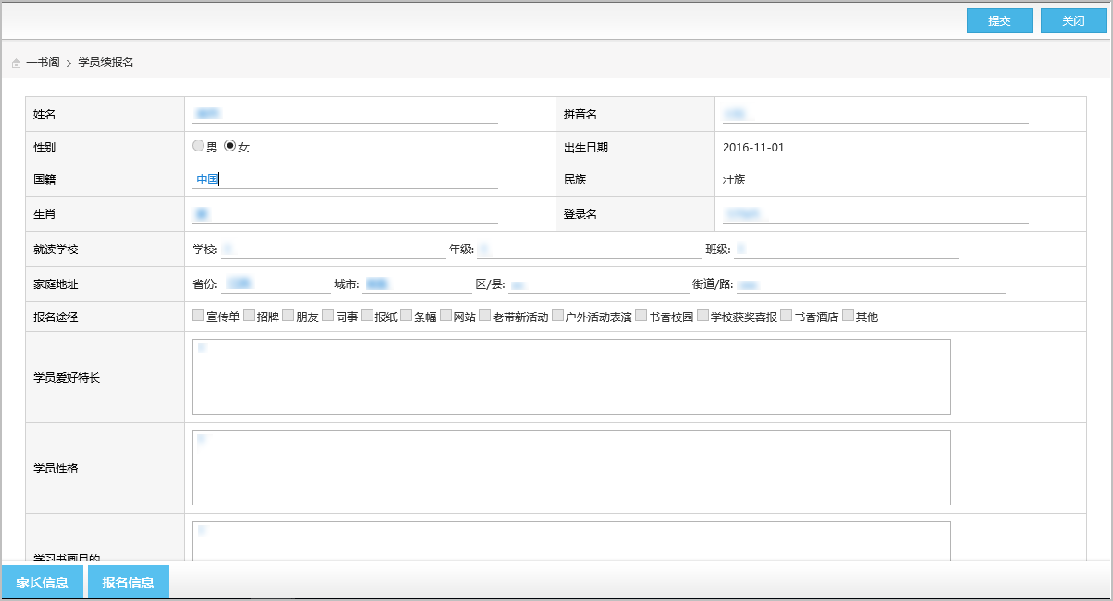Click the 关闭 close button
The image size is (1113, 601).
click(x=1073, y=21)
